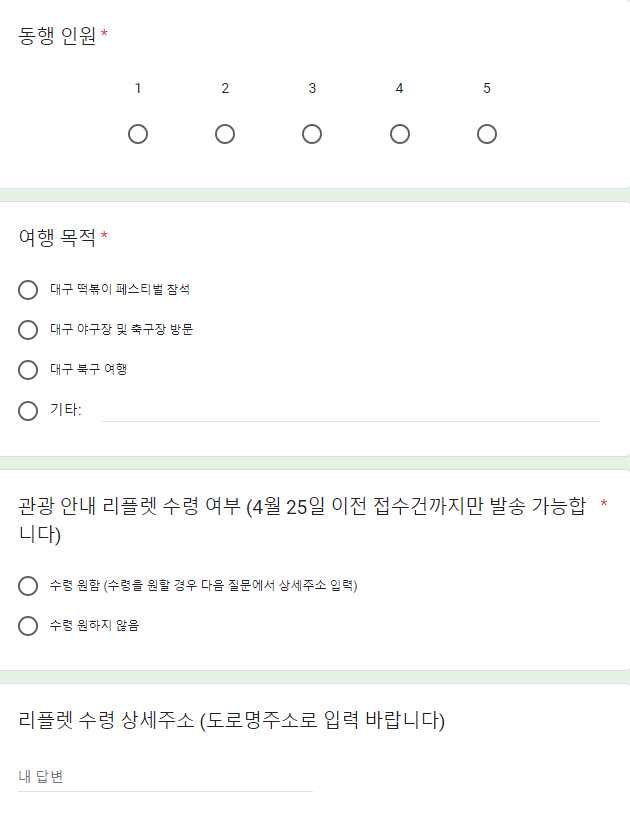Click the 기타 text entry line

350,412
